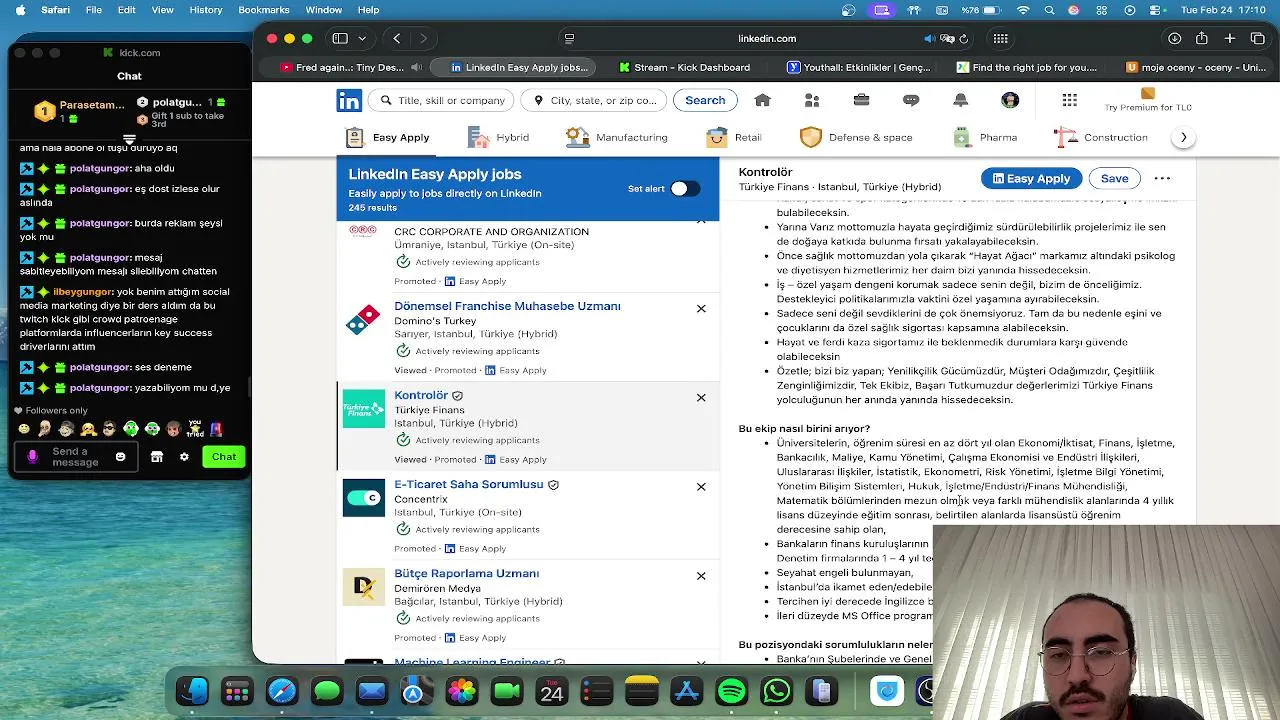1280x720 pixels.
Task: Open the Messaging speech bubble icon
Action: click(x=911, y=100)
